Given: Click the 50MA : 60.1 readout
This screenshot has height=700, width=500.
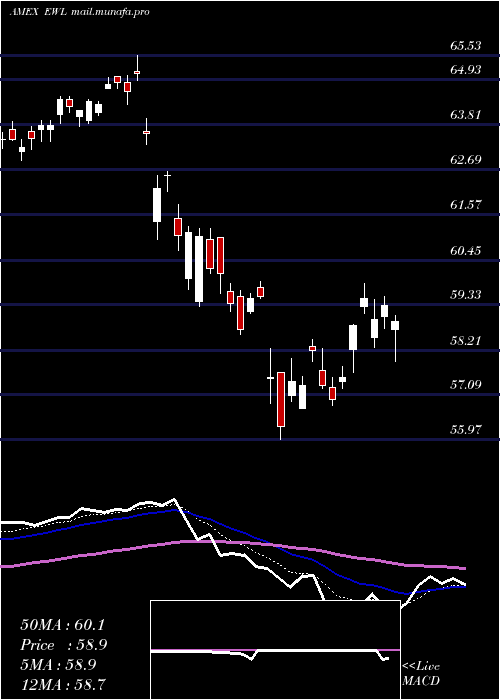Looking at the screenshot, I should click(x=62, y=625).
